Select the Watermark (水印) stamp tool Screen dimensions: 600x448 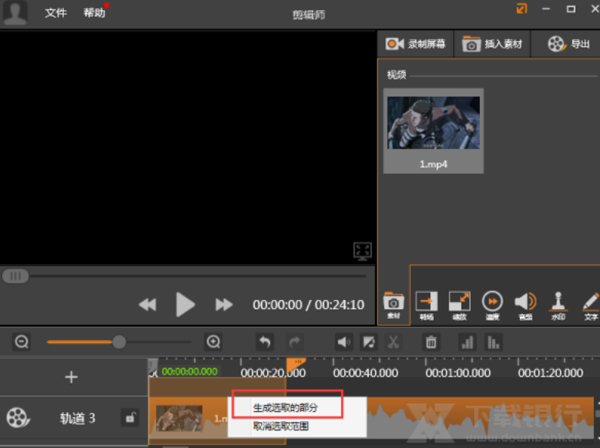pyautogui.click(x=558, y=303)
